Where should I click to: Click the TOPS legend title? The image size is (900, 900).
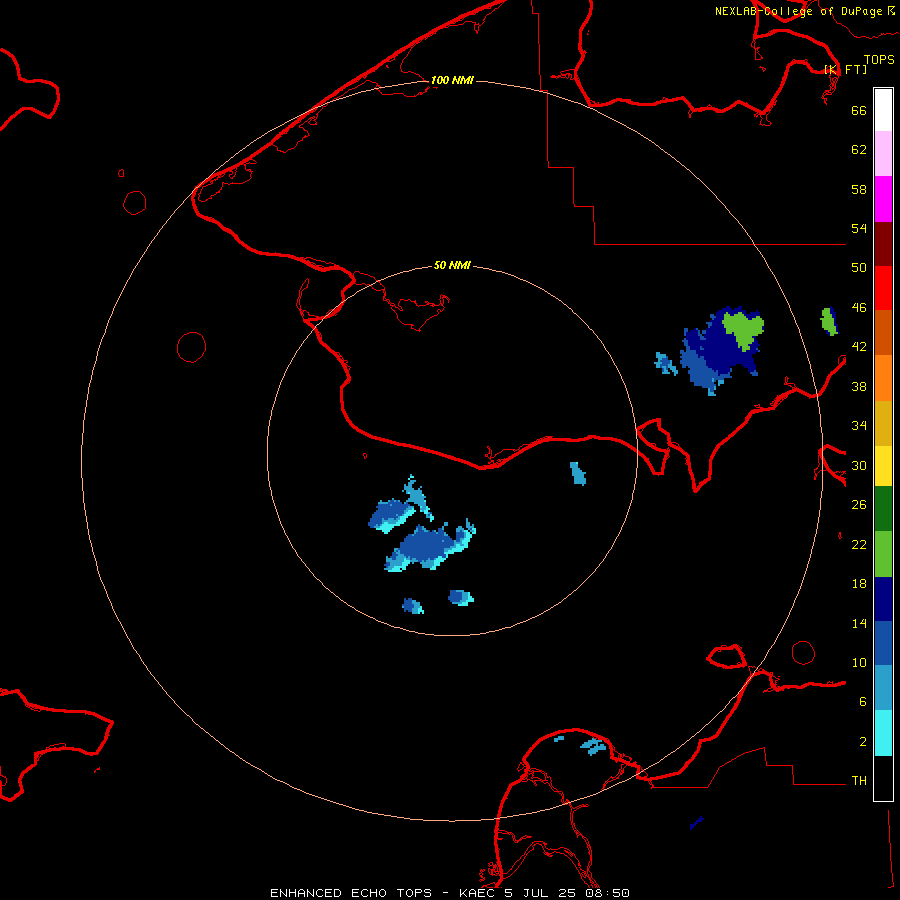[x=879, y=59]
